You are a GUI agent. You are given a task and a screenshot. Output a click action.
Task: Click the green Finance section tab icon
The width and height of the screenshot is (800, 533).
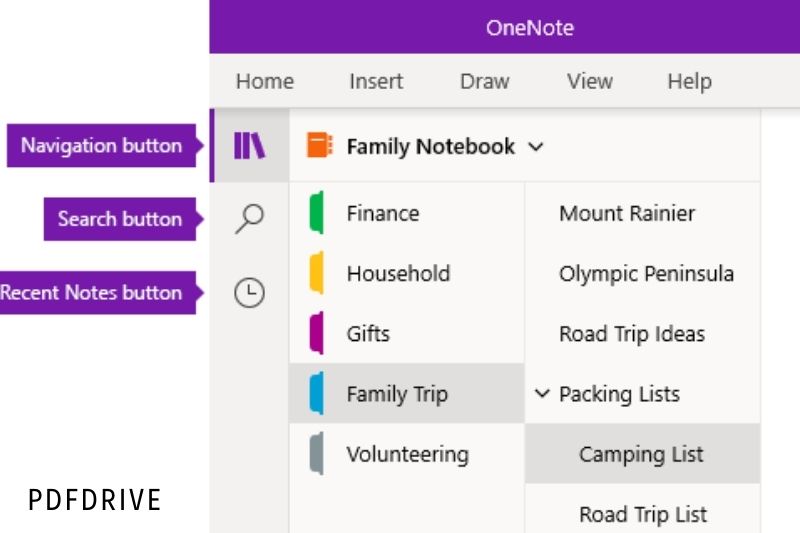coord(316,213)
